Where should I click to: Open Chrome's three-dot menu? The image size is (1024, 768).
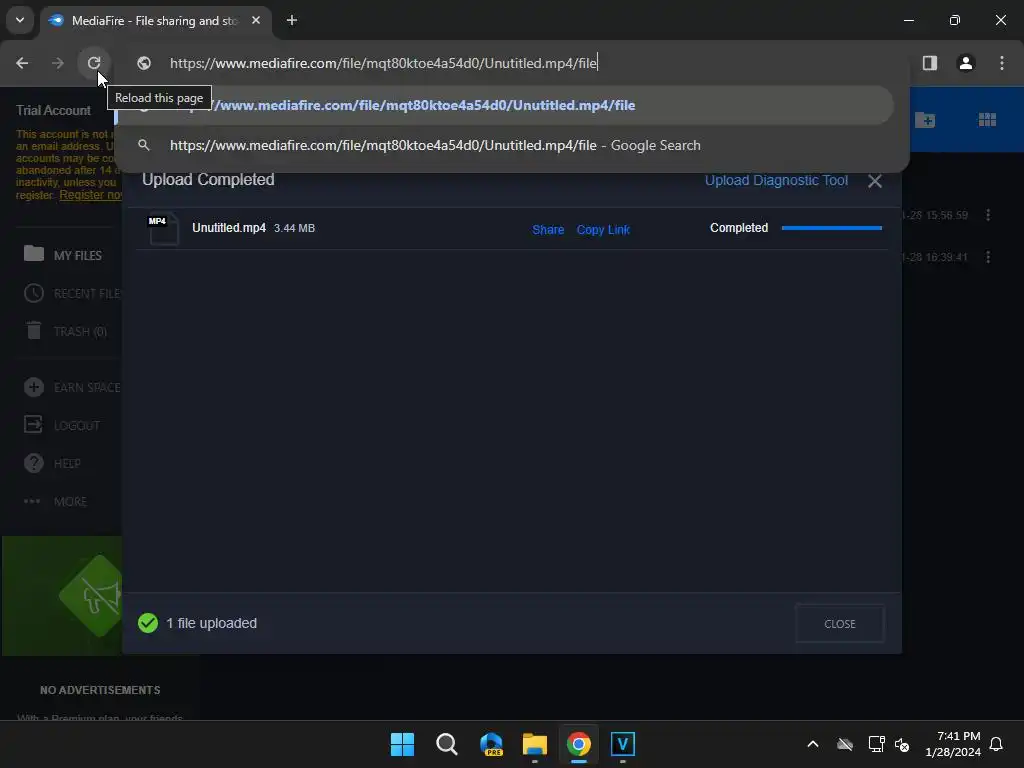tap(1001, 63)
